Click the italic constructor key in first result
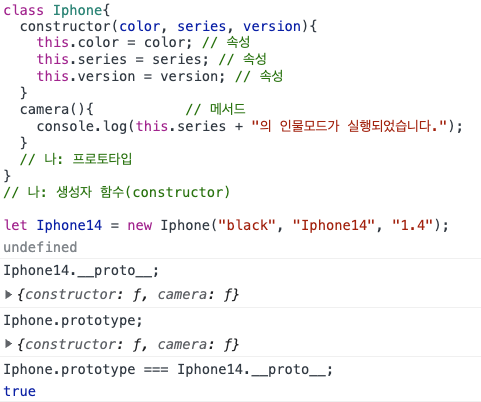Screen dimensions: 481x402 (x=70, y=295)
